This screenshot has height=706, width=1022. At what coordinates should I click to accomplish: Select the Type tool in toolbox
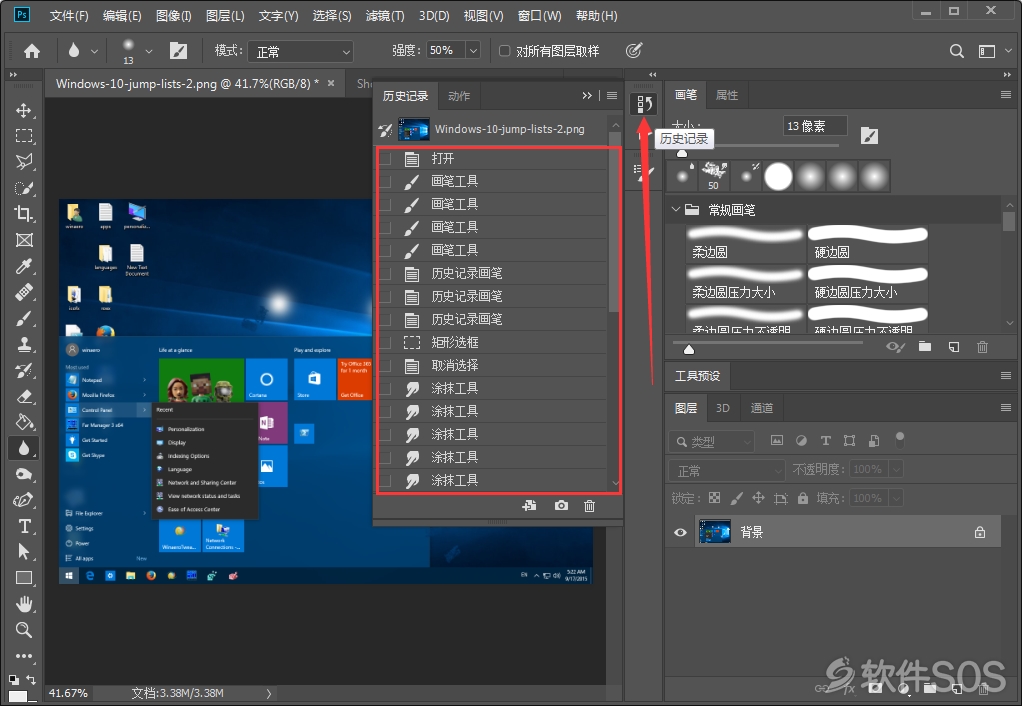click(24, 526)
